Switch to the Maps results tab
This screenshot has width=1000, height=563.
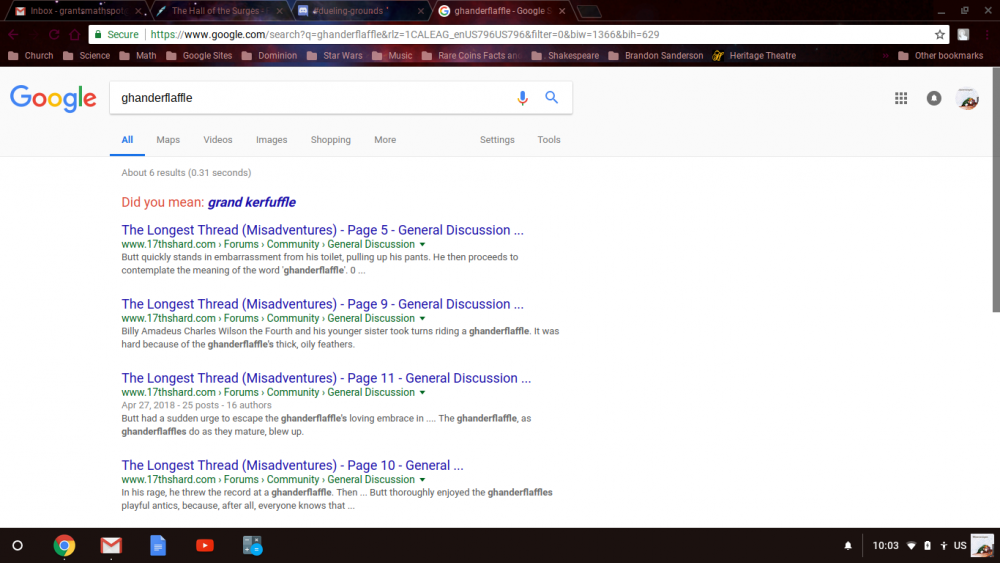click(168, 140)
